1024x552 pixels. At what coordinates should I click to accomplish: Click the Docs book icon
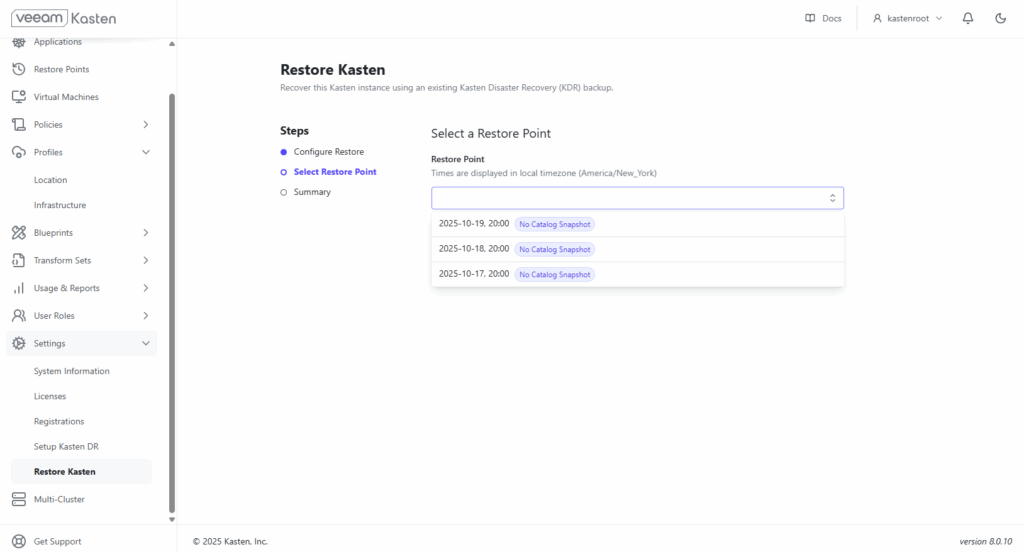(810, 18)
